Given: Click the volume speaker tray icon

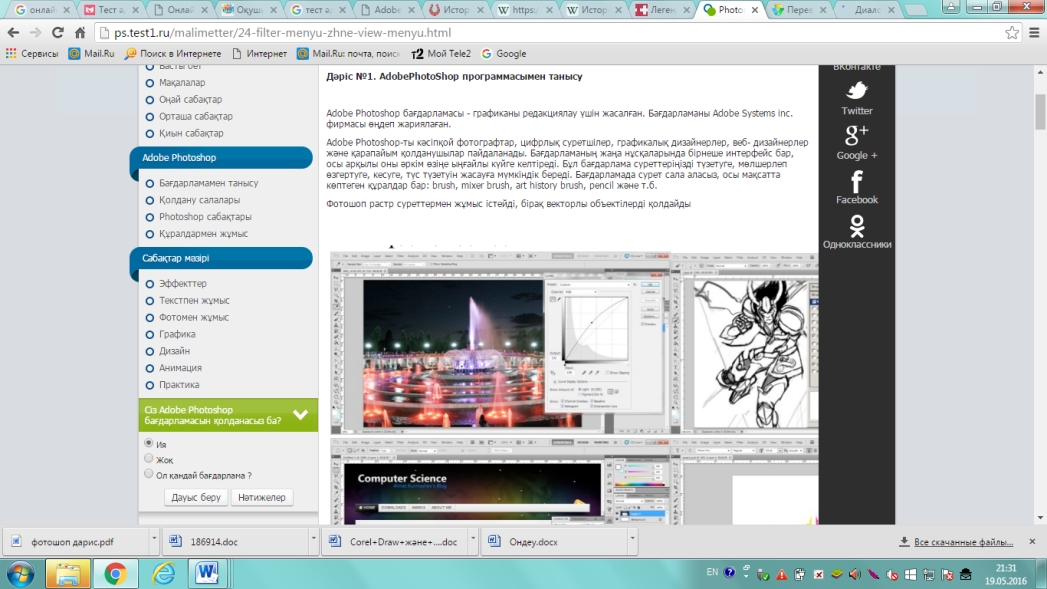Looking at the screenshot, I should point(855,574).
